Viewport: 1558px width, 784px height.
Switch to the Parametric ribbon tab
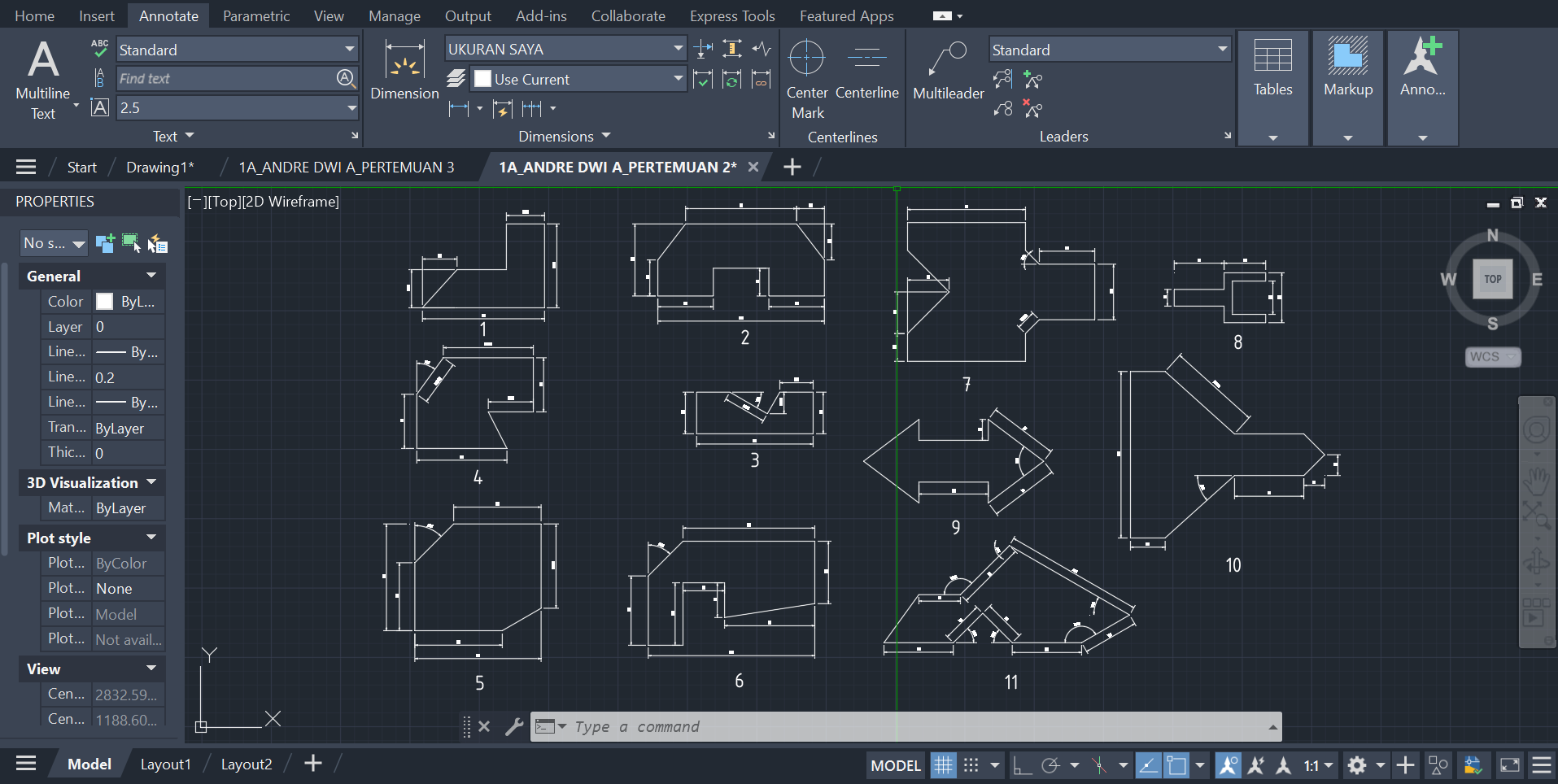[256, 15]
